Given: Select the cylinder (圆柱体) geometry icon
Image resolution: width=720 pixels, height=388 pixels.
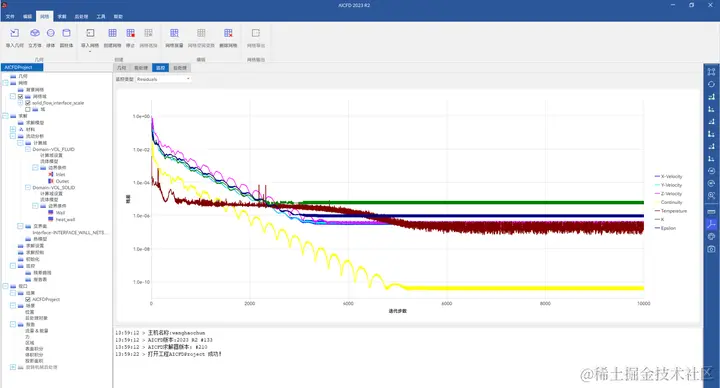Looking at the screenshot, I should point(67,37).
